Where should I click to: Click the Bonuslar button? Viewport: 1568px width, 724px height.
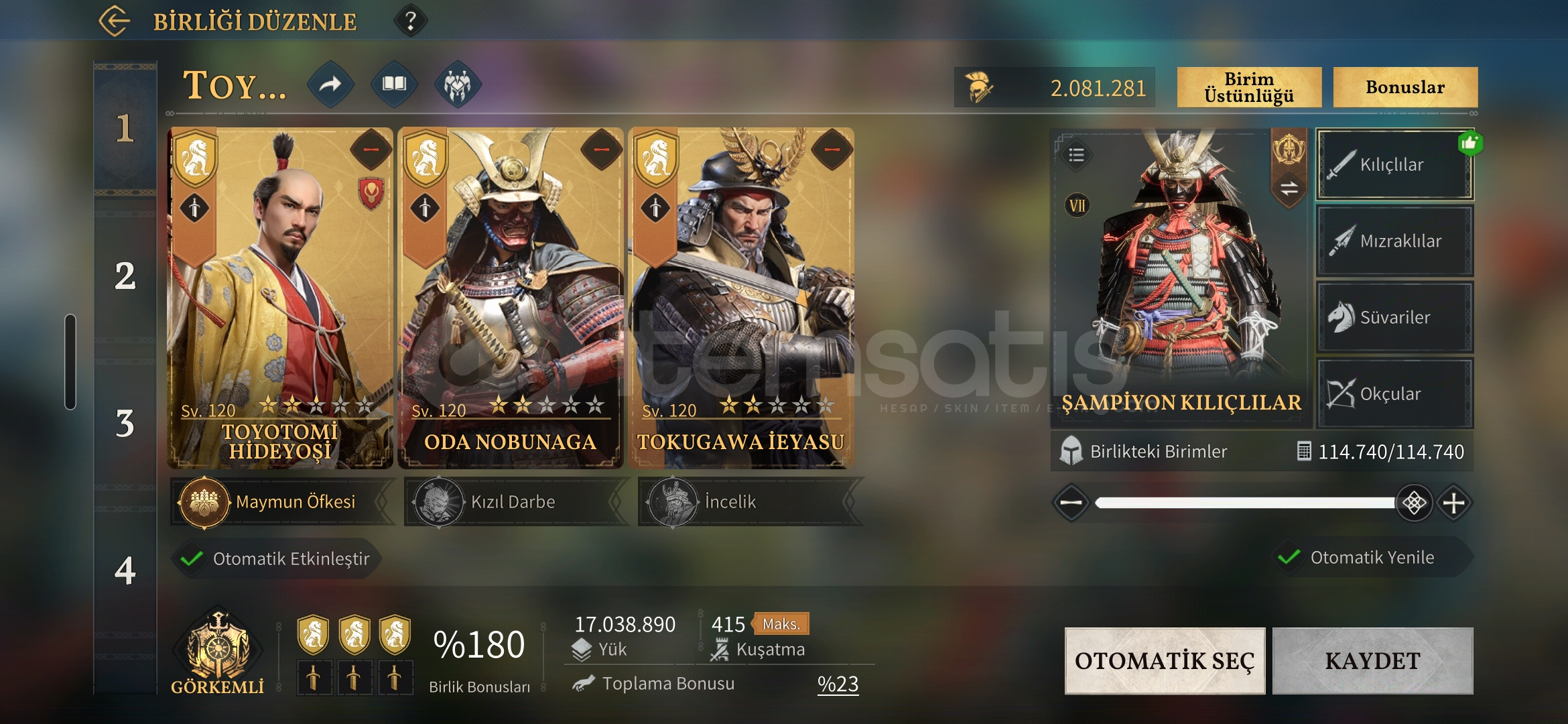(x=1405, y=87)
